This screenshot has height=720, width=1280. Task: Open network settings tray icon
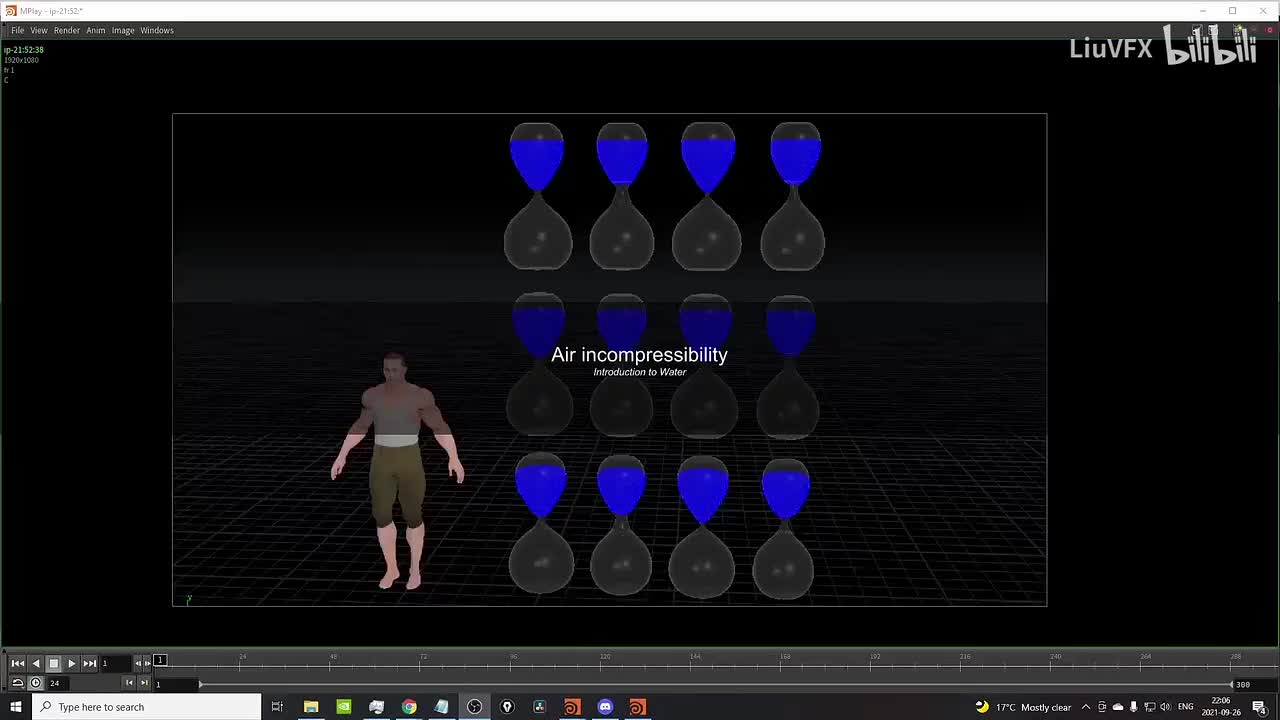coord(1149,707)
